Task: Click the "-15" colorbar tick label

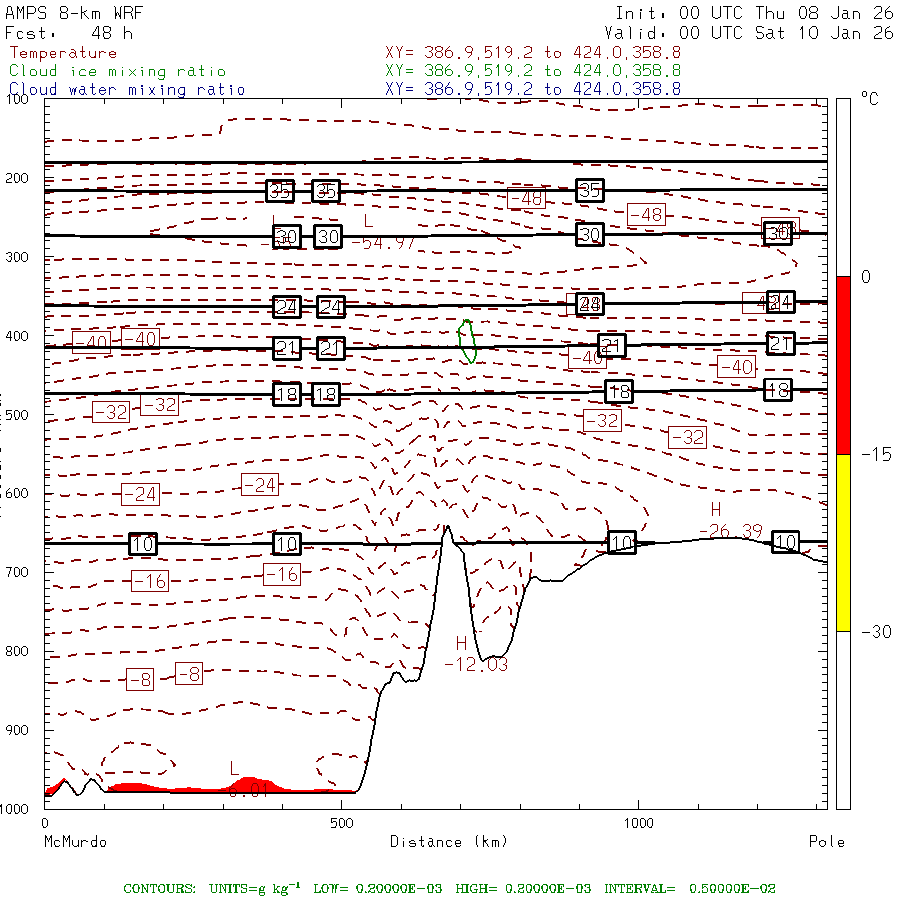Action: click(x=876, y=455)
